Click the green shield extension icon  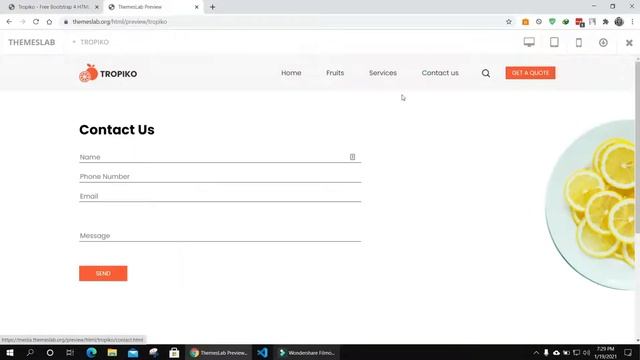pos(552,22)
